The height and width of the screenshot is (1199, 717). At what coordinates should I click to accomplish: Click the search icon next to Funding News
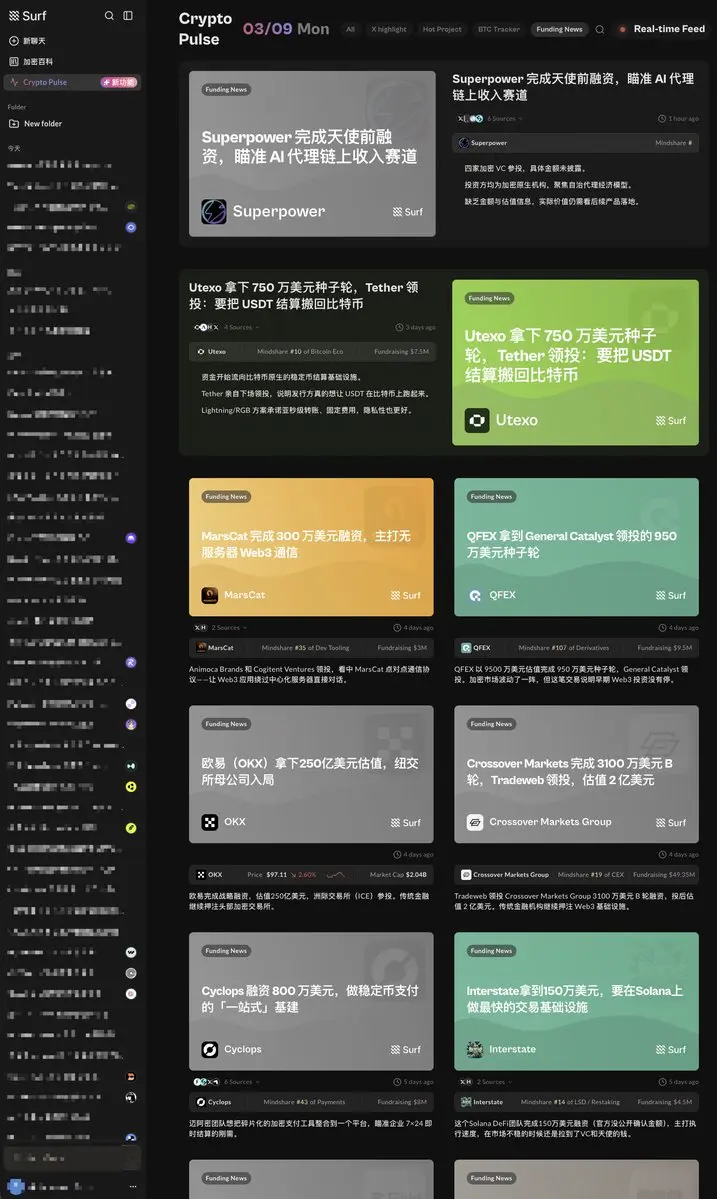pyautogui.click(x=600, y=29)
